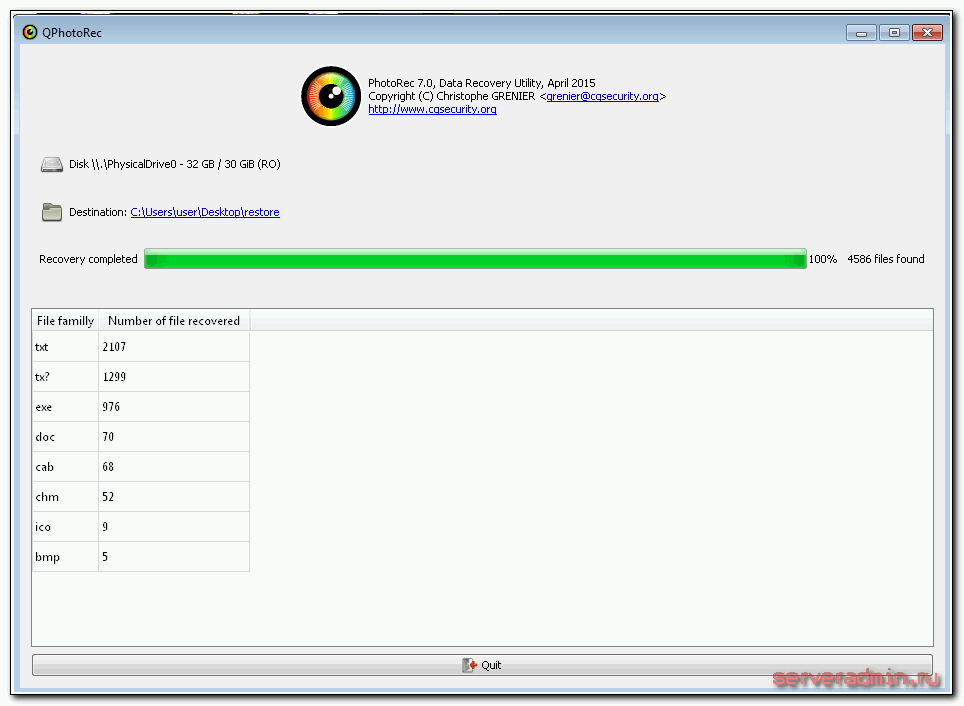
Task: Click the green recovery progress bar
Action: [x=475, y=259]
